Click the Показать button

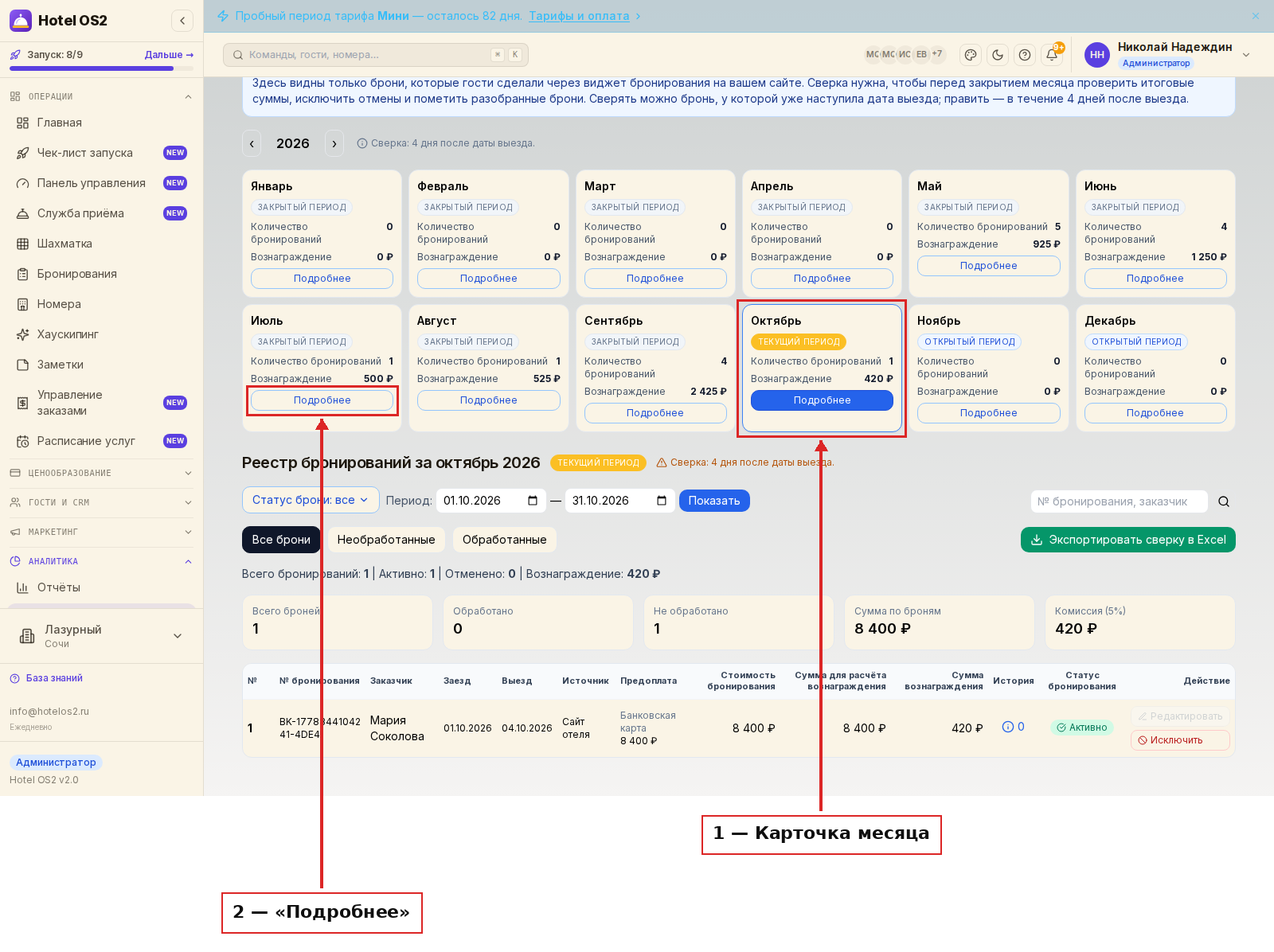[714, 501]
